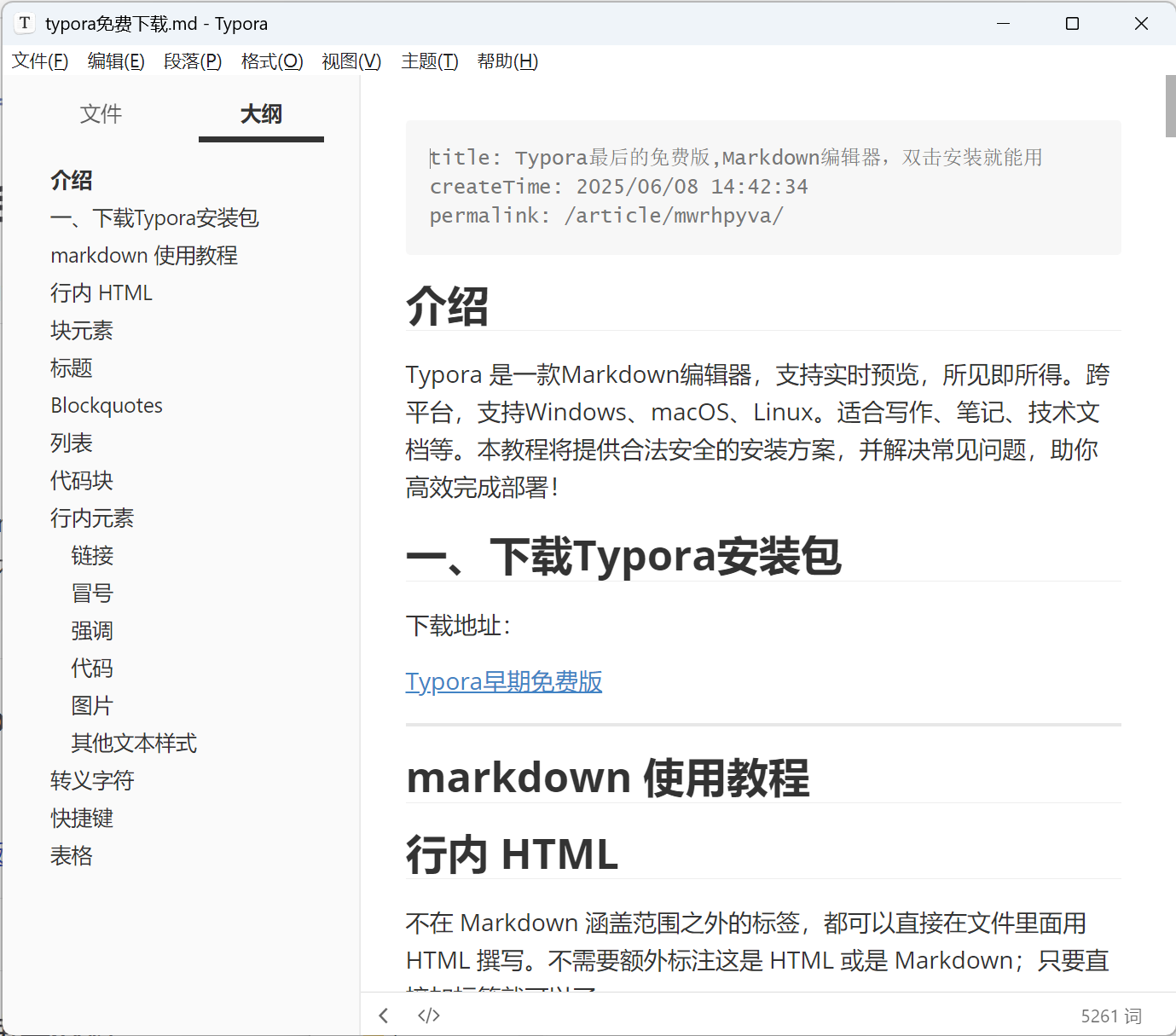
Task: Switch to the 文件 tab in sidebar
Action: click(101, 113)
